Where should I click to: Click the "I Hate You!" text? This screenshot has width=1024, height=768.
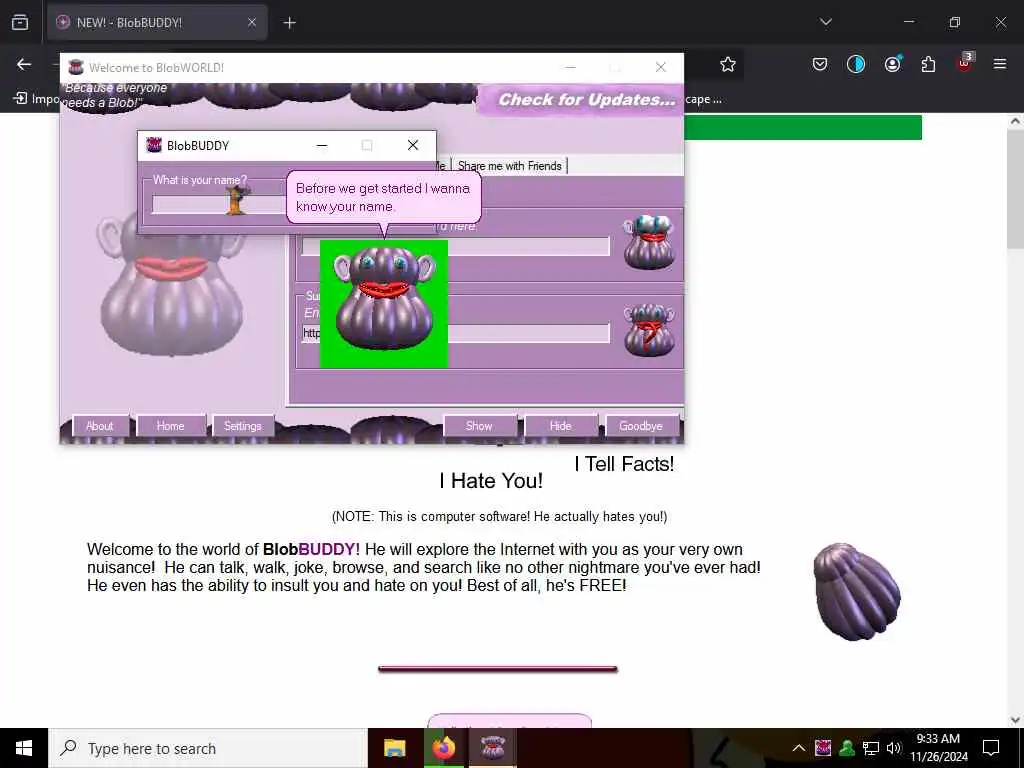click(x=491, y=481)
